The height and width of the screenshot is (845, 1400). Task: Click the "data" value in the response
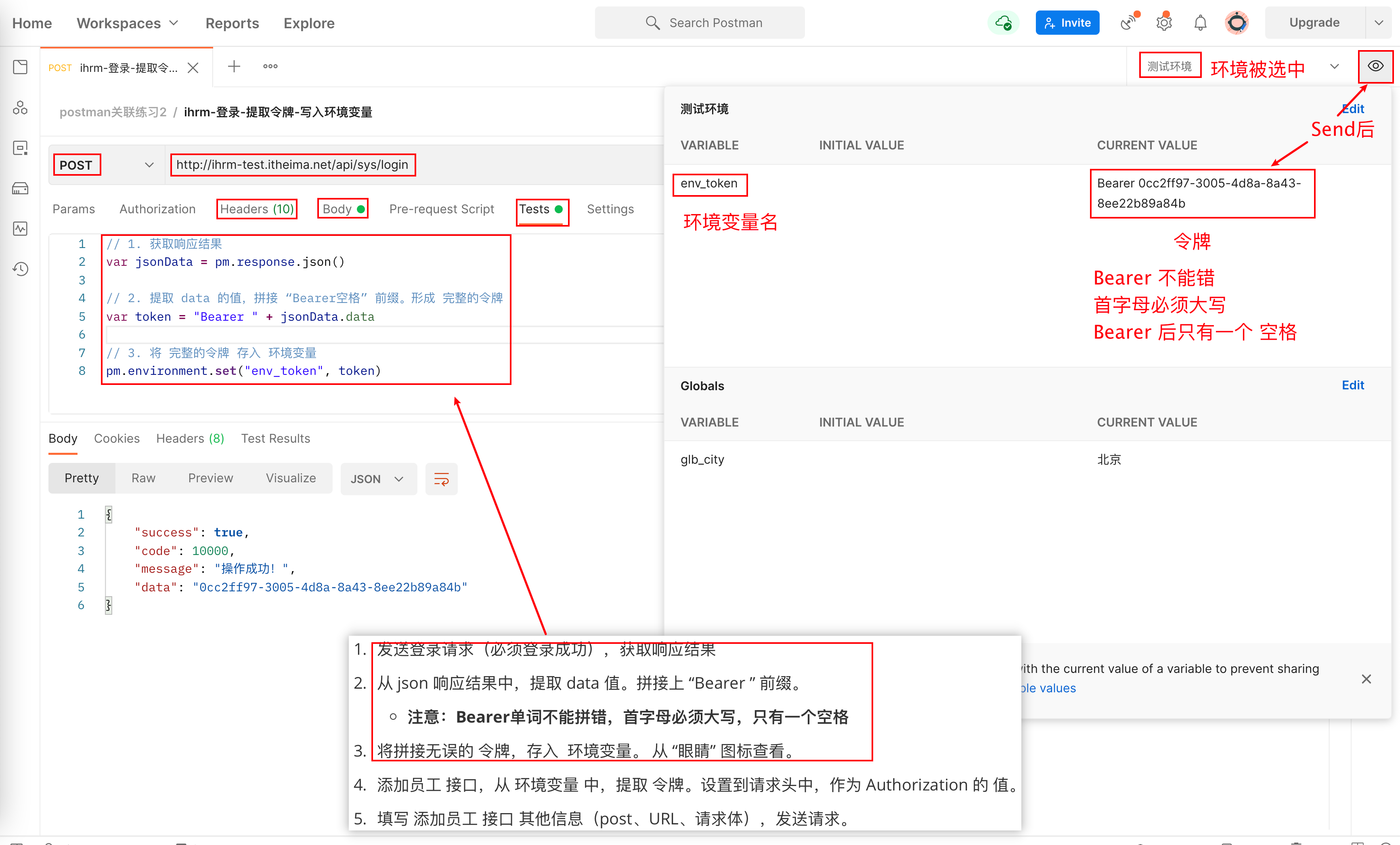pyautogui.click(x=330, y=587)
